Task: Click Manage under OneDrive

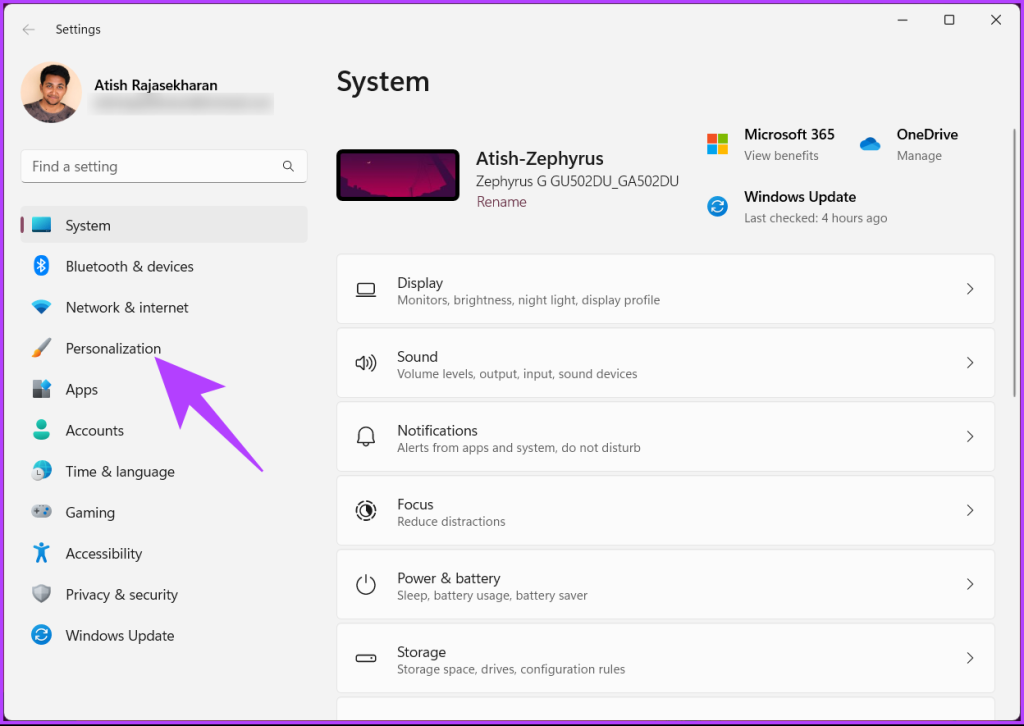Action: coord(919,156)
